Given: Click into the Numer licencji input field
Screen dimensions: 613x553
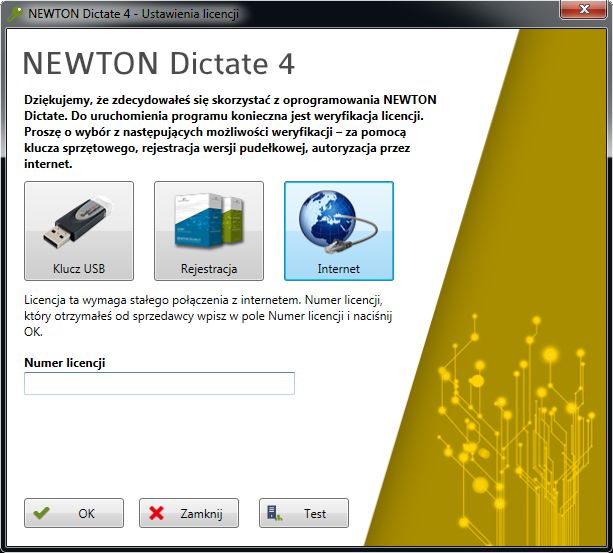Looking at the screenshot, I should pos(159,383).
